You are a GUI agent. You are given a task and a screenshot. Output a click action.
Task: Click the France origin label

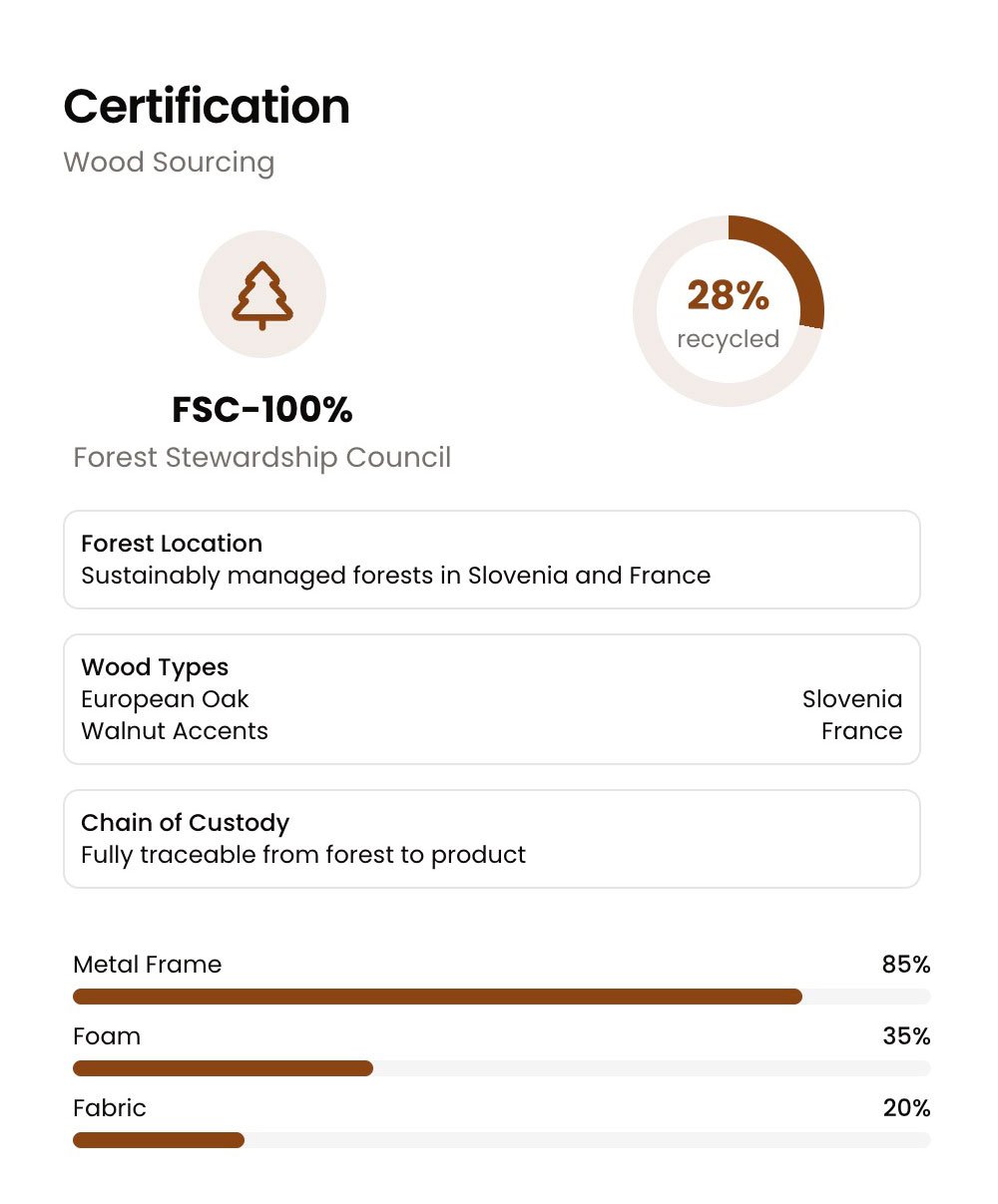click(x=862, y=731)
